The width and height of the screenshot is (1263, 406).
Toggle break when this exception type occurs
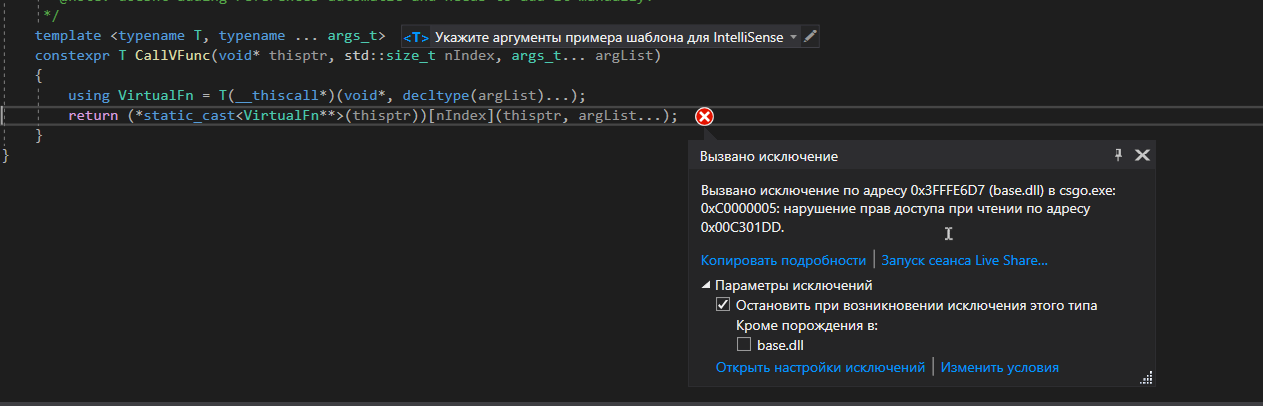[x=723, y=305]
